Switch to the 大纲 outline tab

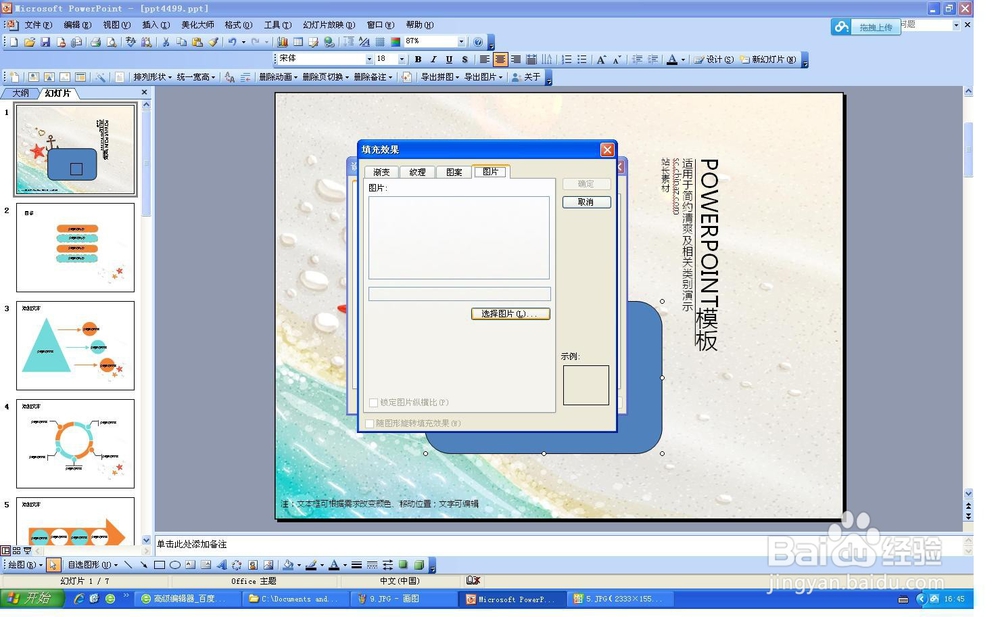tap(20, 93)
